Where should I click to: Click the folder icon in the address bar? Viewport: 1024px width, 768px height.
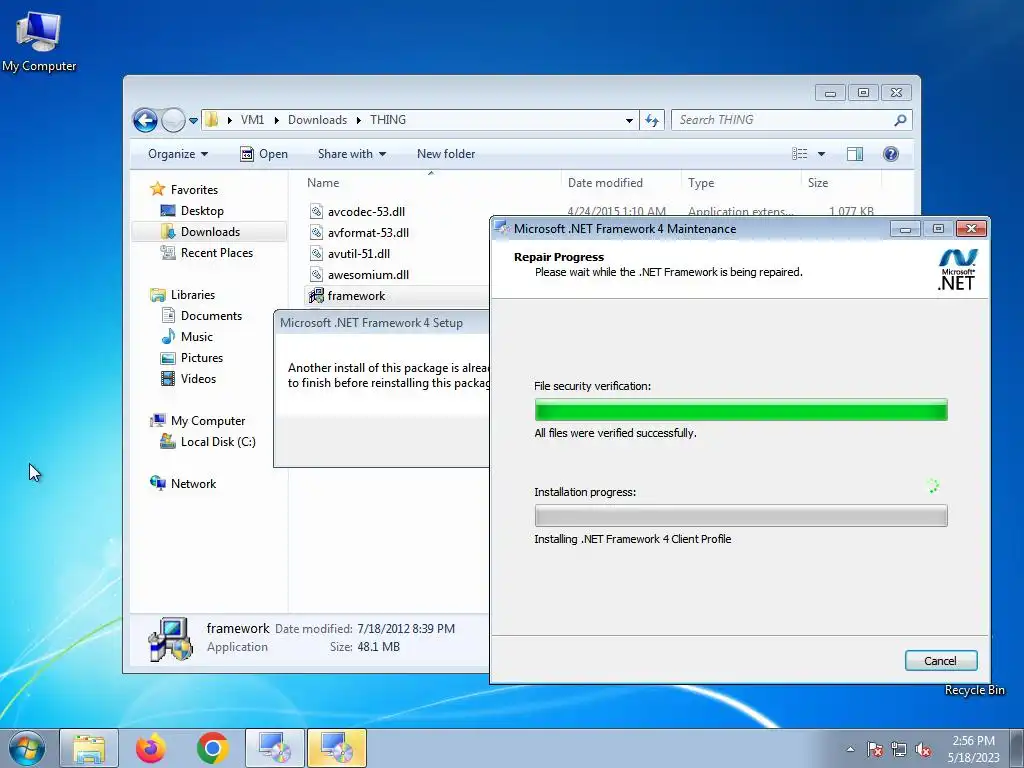coord(211,120)
